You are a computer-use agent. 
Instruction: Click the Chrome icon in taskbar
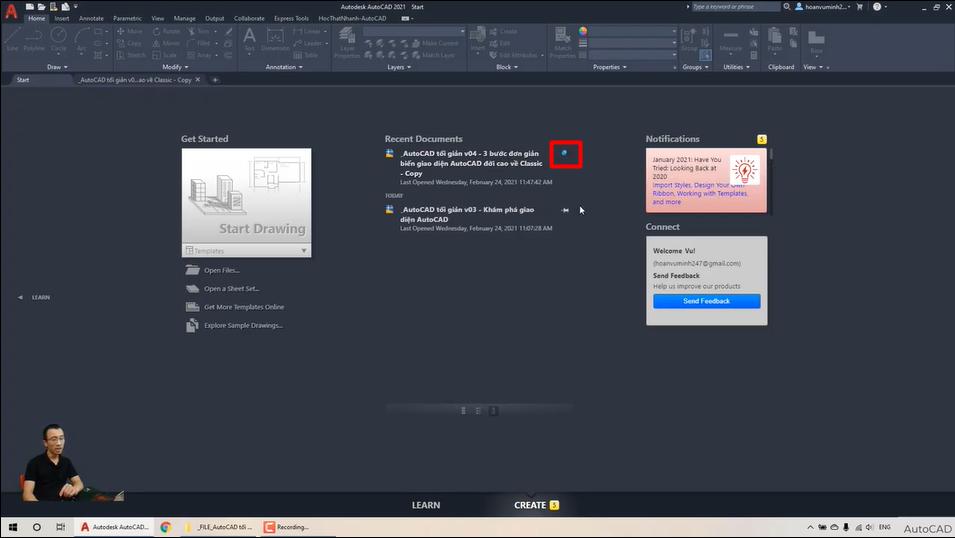(x=166, y=527)
